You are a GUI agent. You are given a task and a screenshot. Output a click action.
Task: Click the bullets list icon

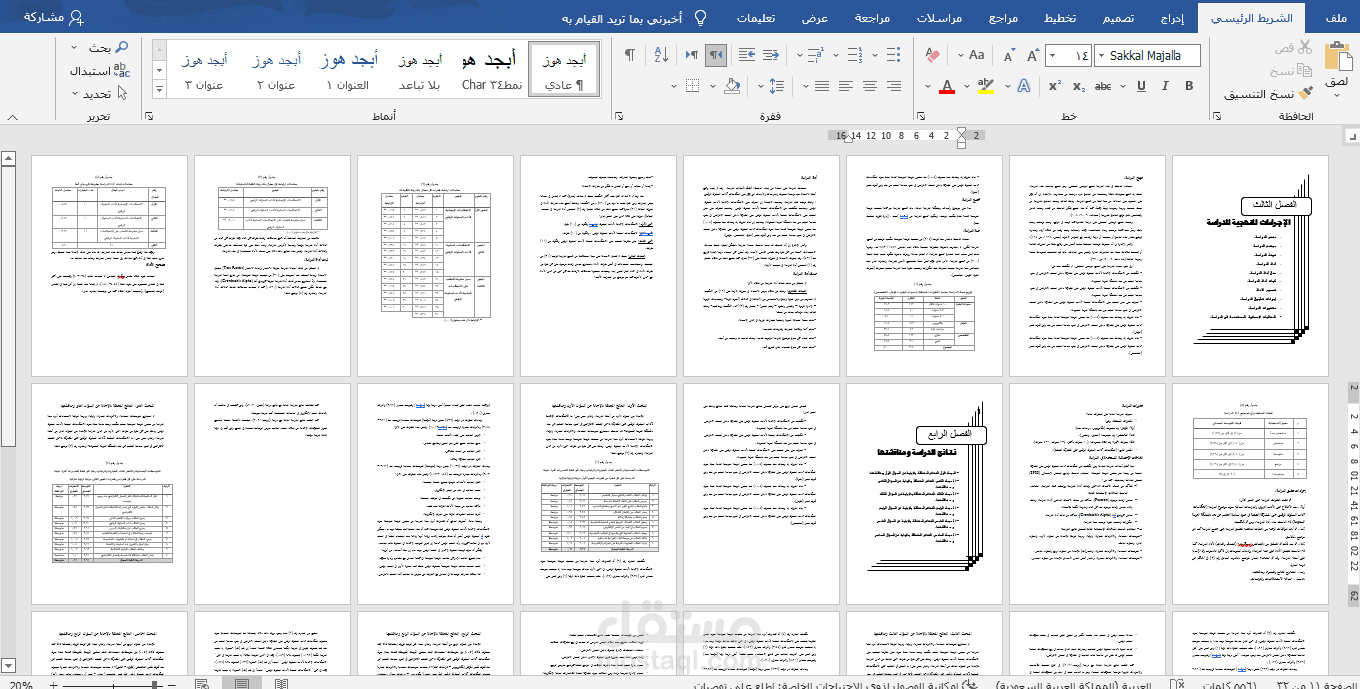[x=893, y=55]
